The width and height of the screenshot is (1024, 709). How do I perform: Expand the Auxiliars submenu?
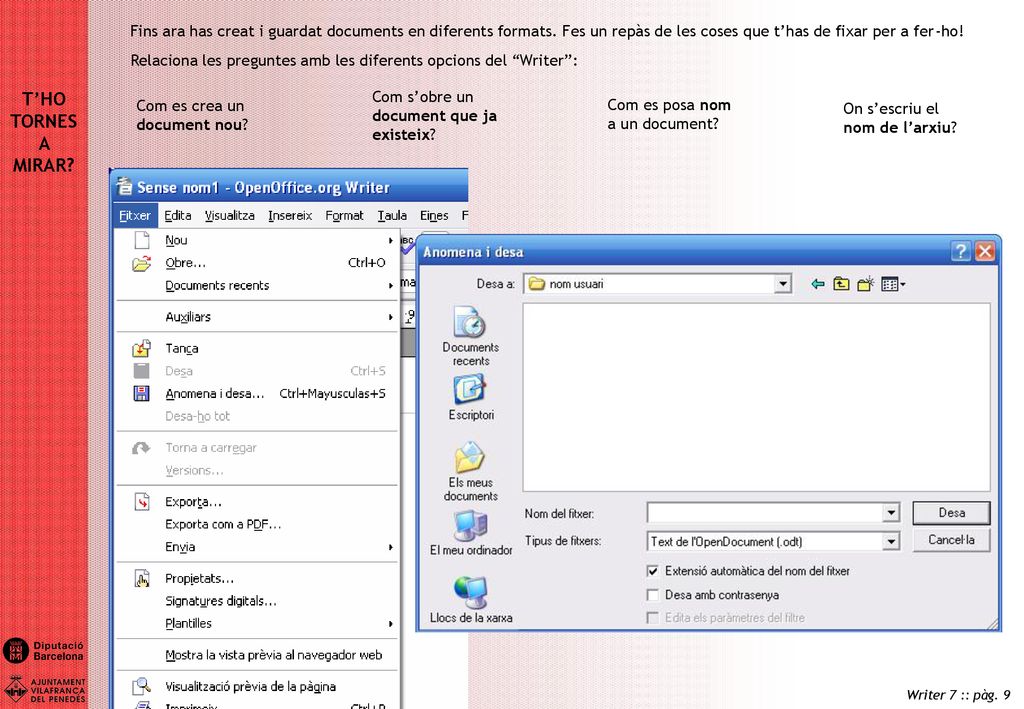391,317
